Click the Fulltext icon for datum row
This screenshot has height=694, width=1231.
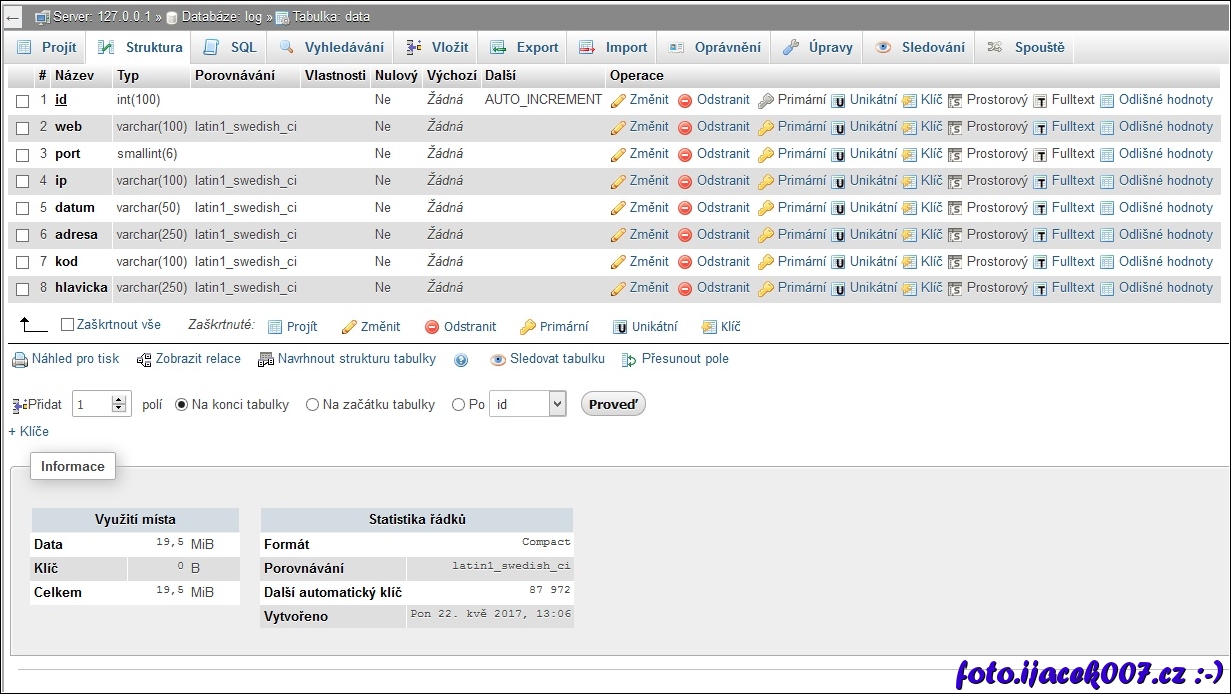(x=1040, y=208)
